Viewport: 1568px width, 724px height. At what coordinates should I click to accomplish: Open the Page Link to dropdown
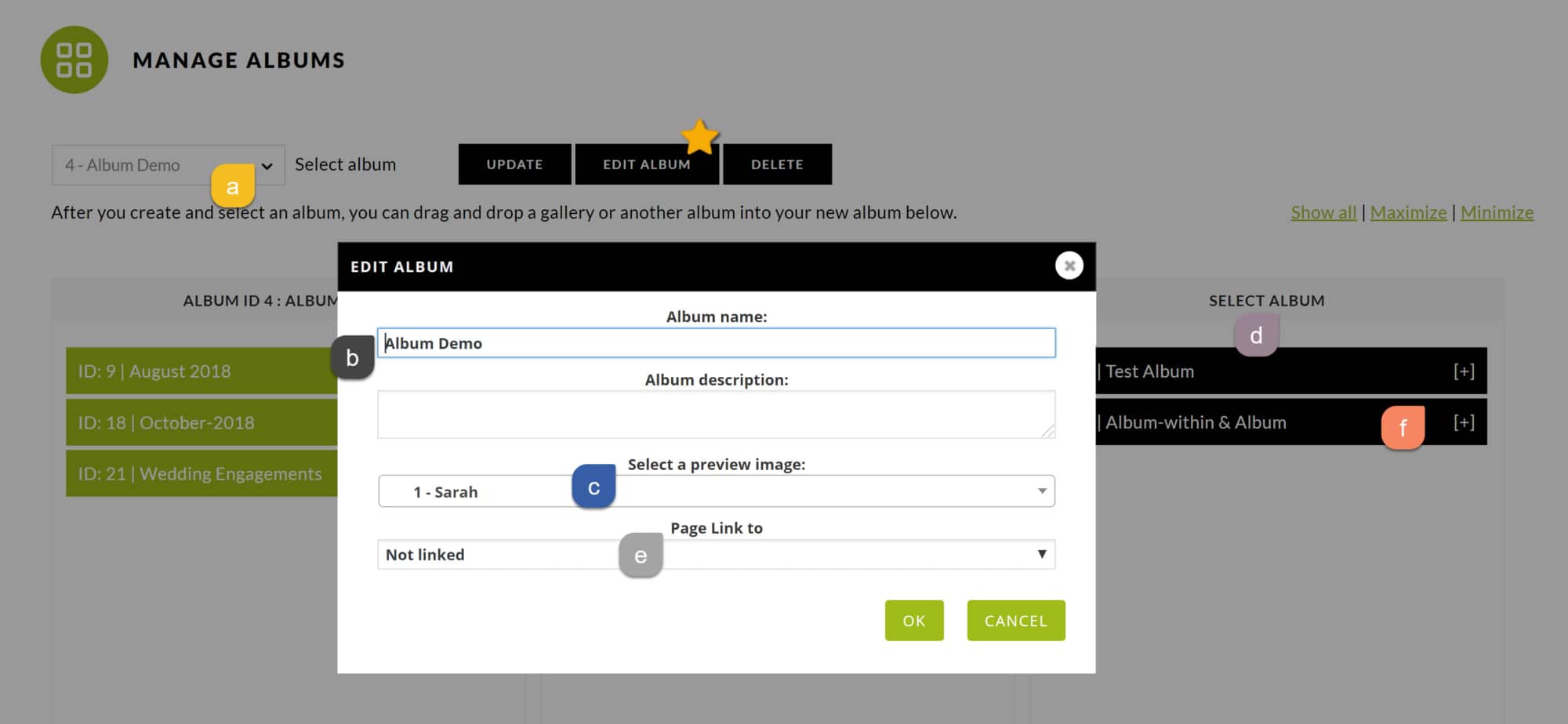click(716, 555)
